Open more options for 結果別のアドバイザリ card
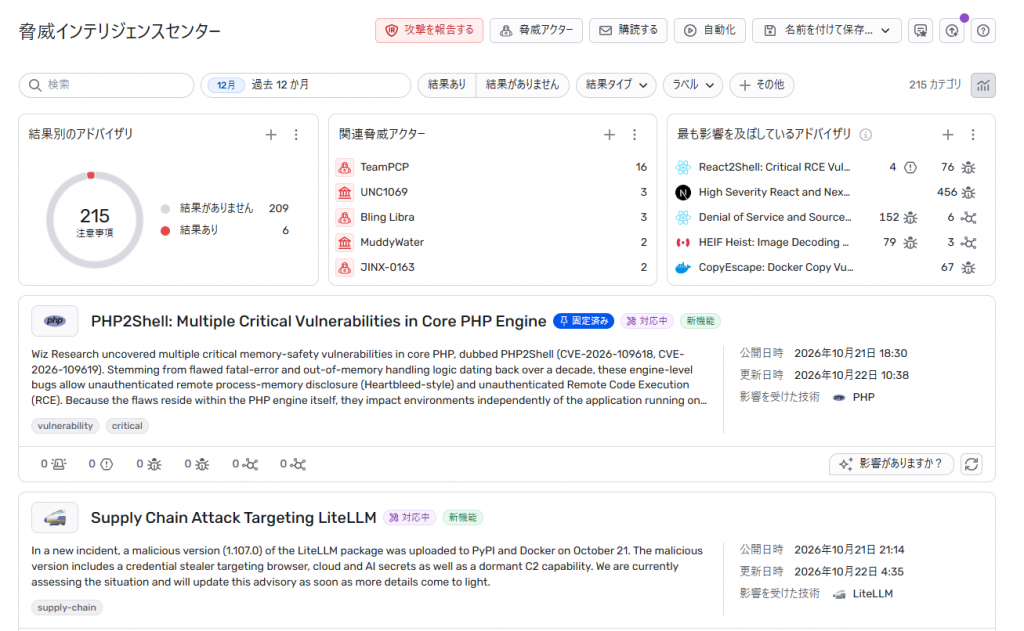 point(296,135)
